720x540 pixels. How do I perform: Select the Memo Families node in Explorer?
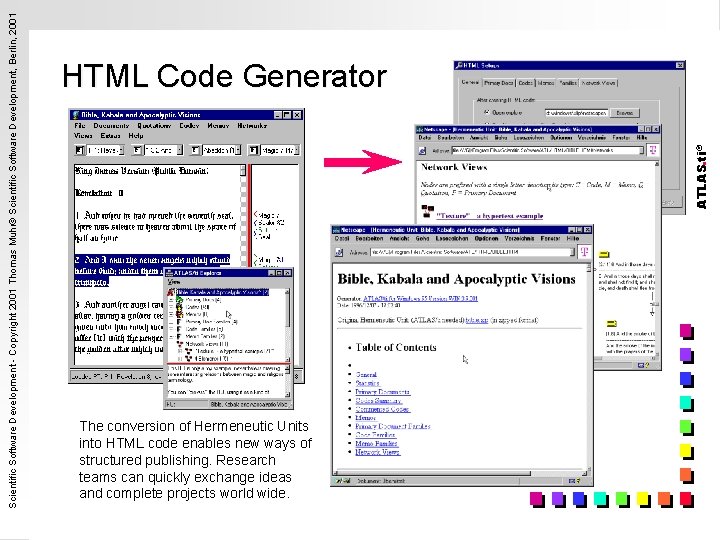205,337
